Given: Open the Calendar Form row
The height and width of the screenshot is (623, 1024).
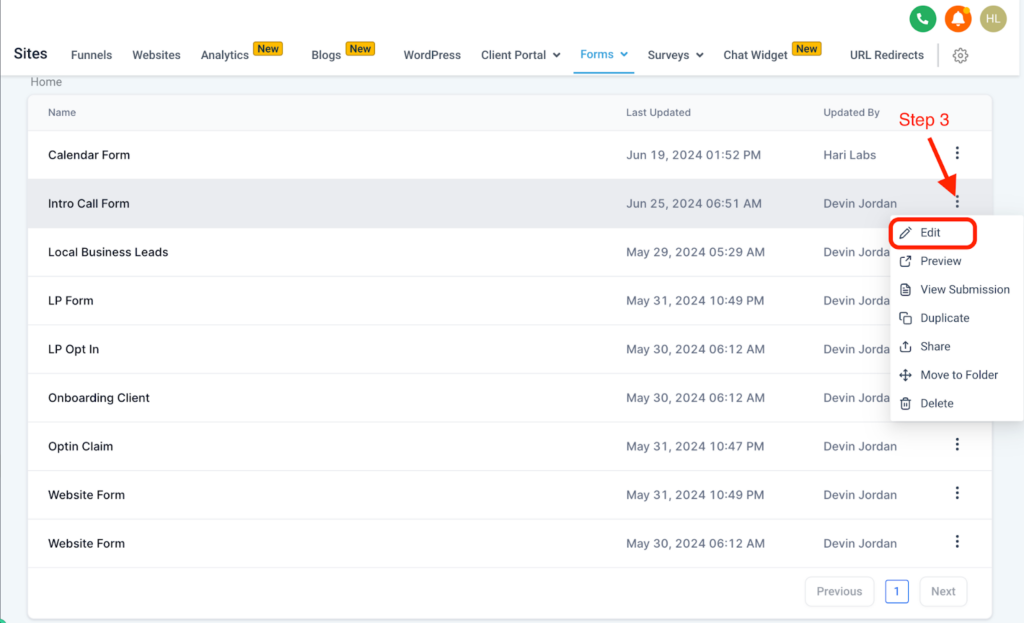Looking at the screenshot, I should tap(509, 155).
